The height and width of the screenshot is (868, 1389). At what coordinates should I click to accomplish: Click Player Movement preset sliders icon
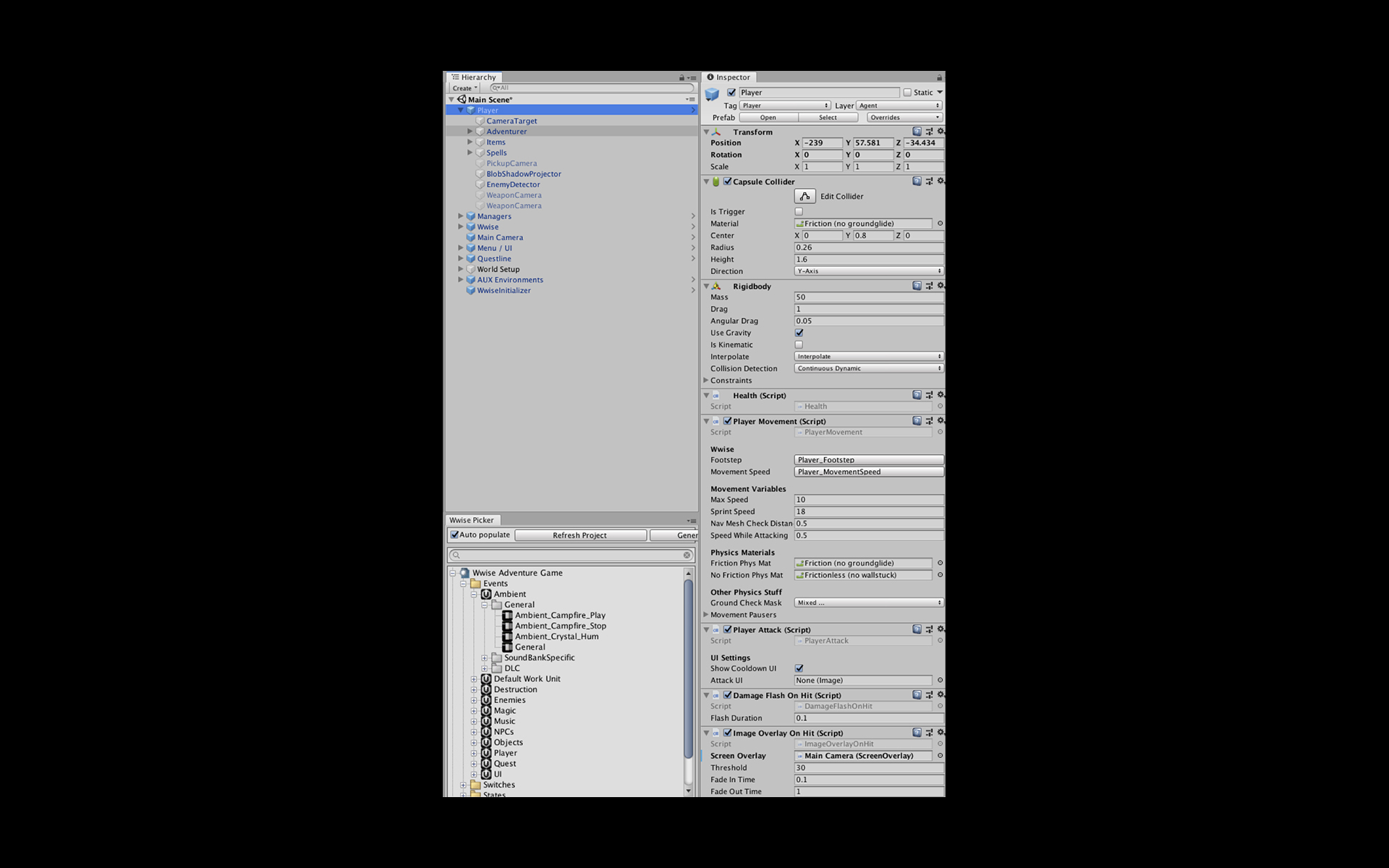coord(929,420)
